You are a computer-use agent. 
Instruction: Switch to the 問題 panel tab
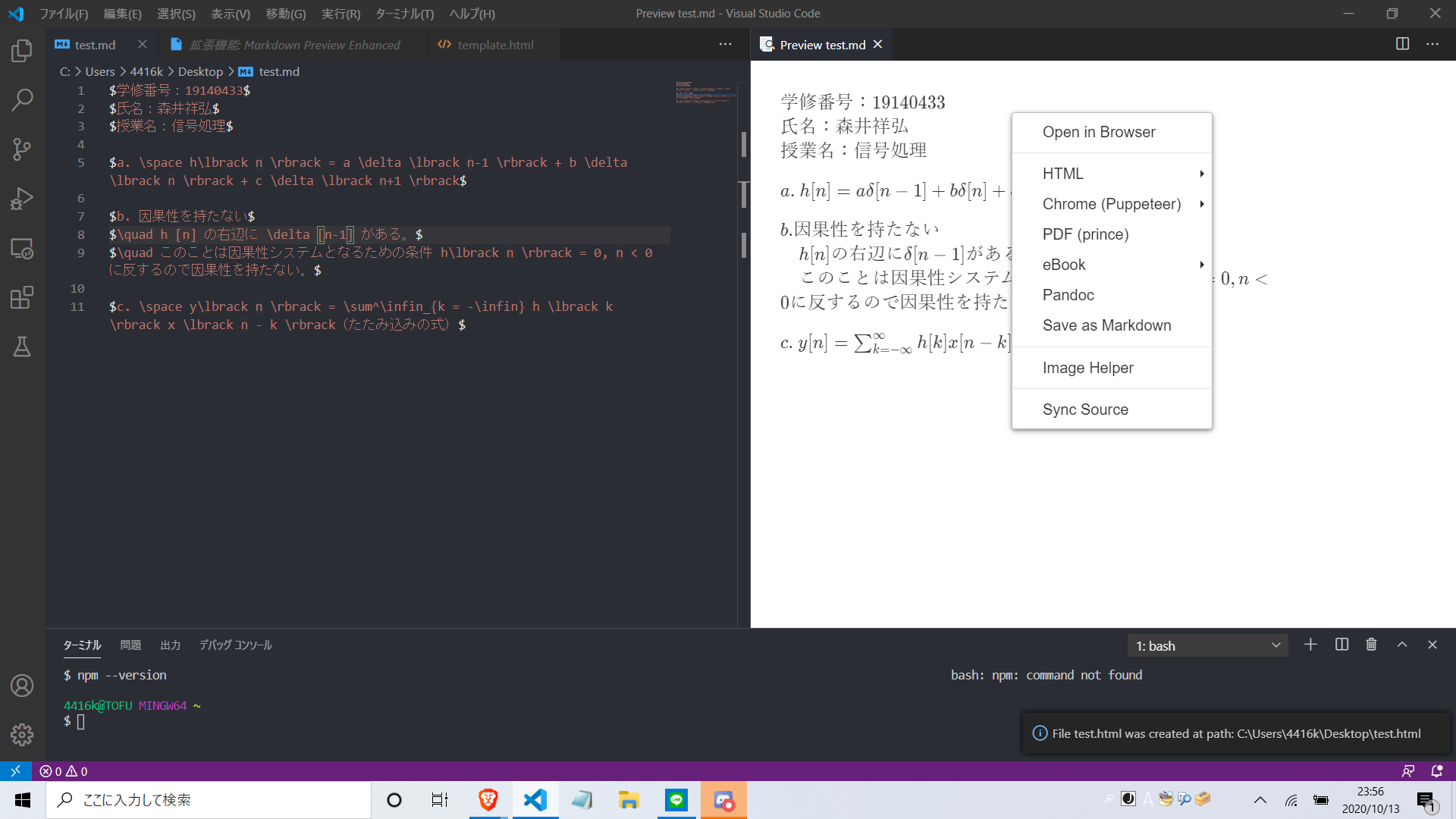[x=130, y=645]
